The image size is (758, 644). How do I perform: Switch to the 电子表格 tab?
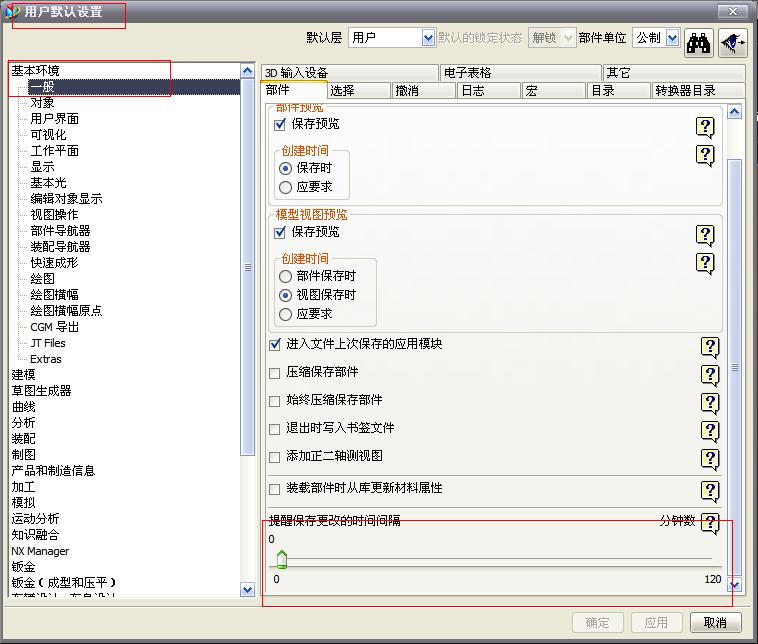click(520, 73)
